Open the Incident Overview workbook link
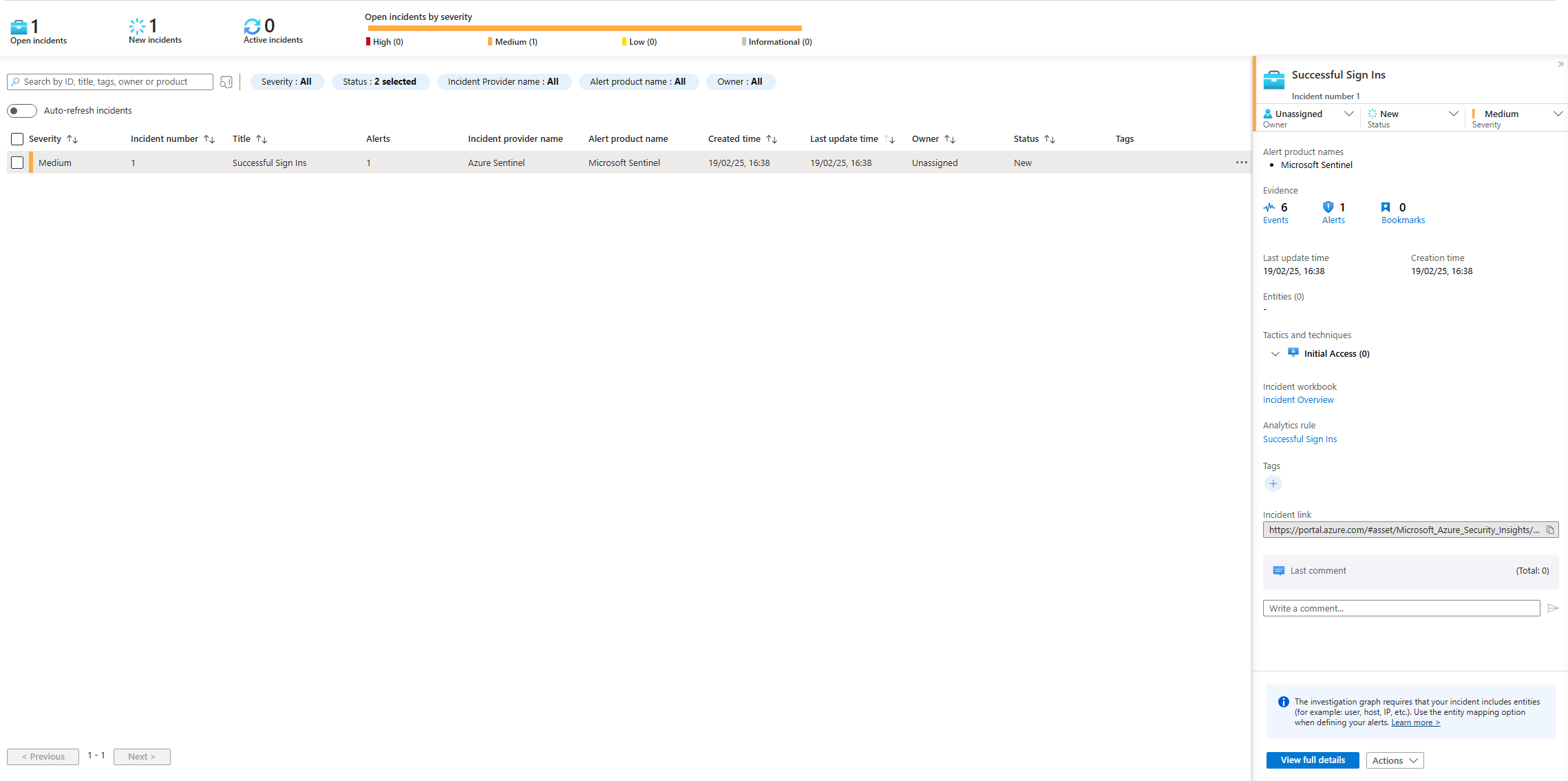 click(1298, 400)
